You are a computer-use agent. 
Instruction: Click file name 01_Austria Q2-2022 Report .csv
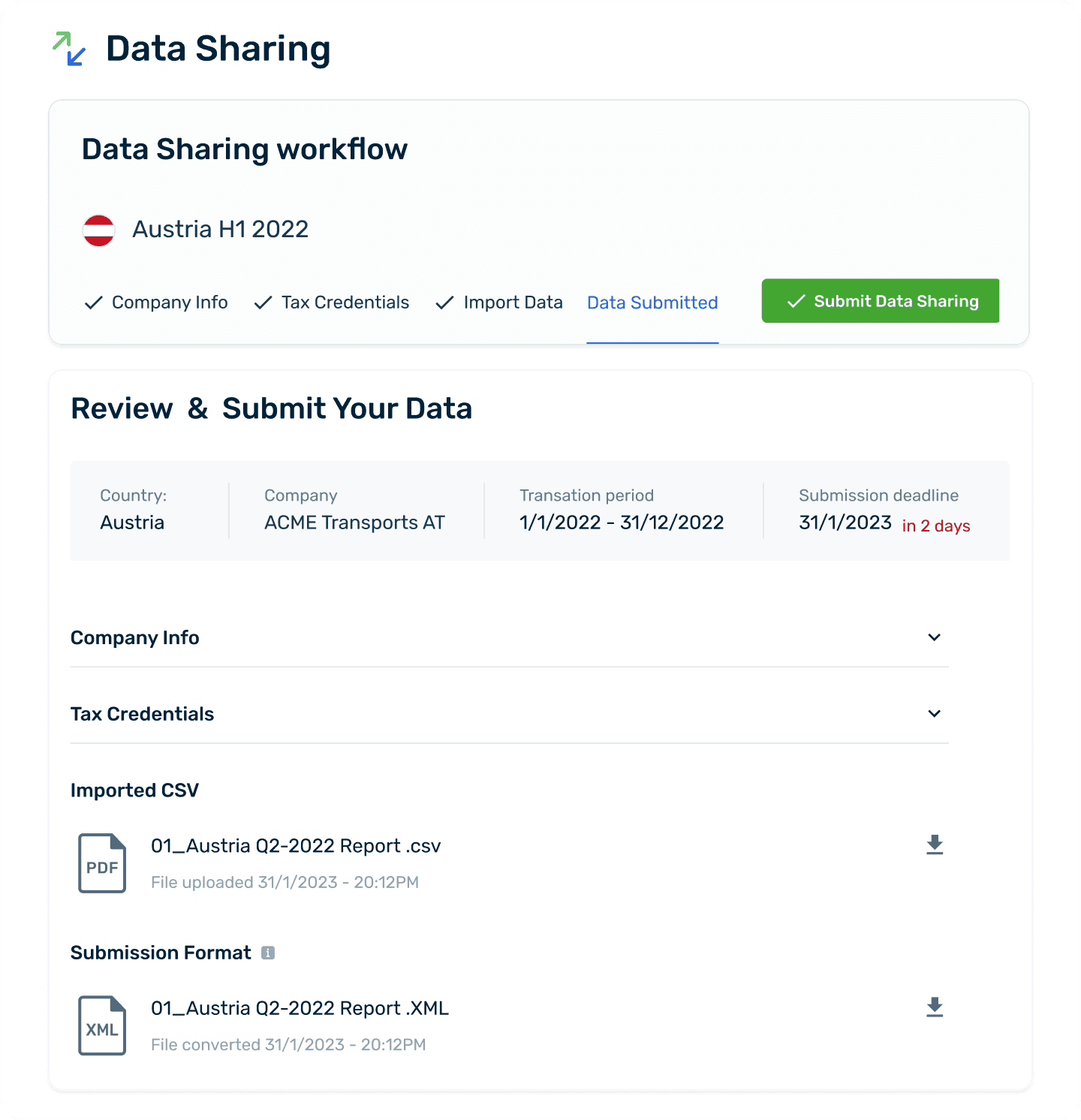[x=296, y=846]
